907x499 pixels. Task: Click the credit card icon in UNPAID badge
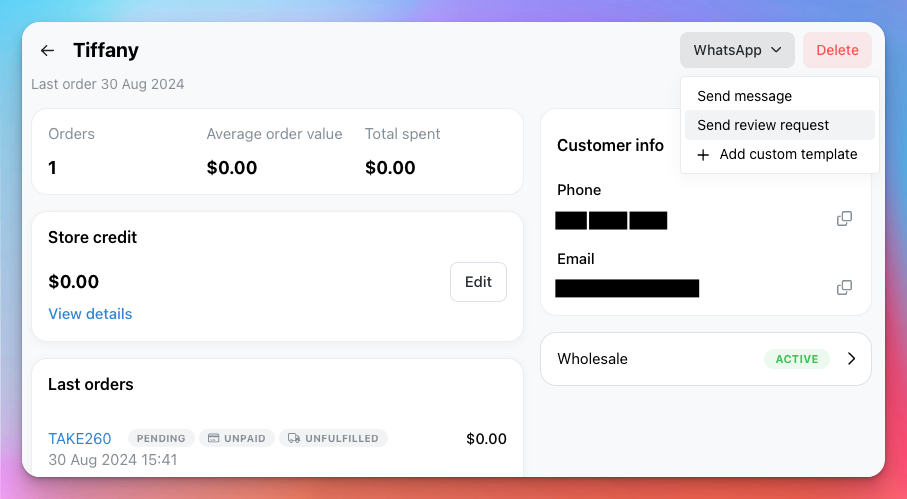pos(213,438)
